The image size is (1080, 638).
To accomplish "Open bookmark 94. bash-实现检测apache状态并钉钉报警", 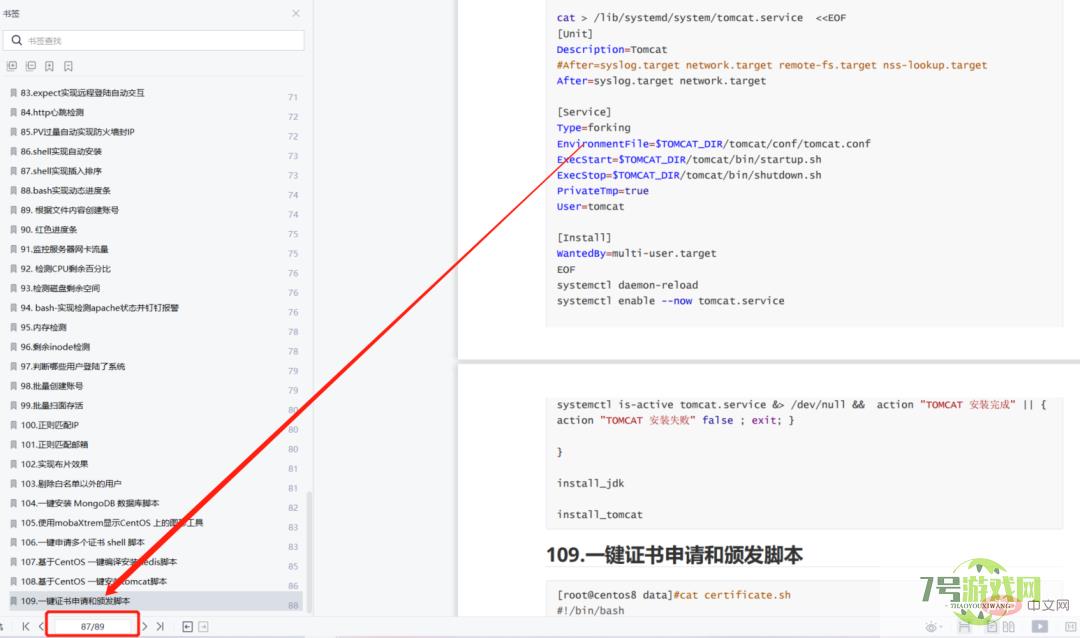I will point(99,308).
